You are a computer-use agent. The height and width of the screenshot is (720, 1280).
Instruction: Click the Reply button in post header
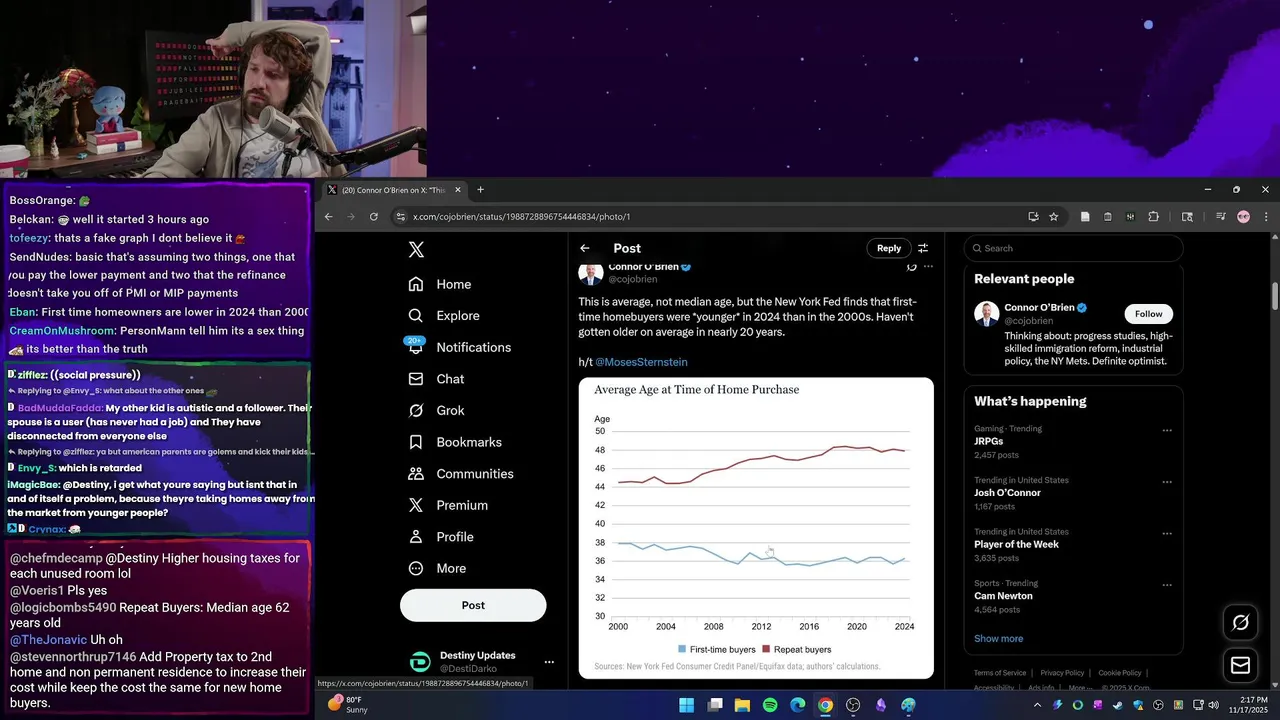(889, 248)
